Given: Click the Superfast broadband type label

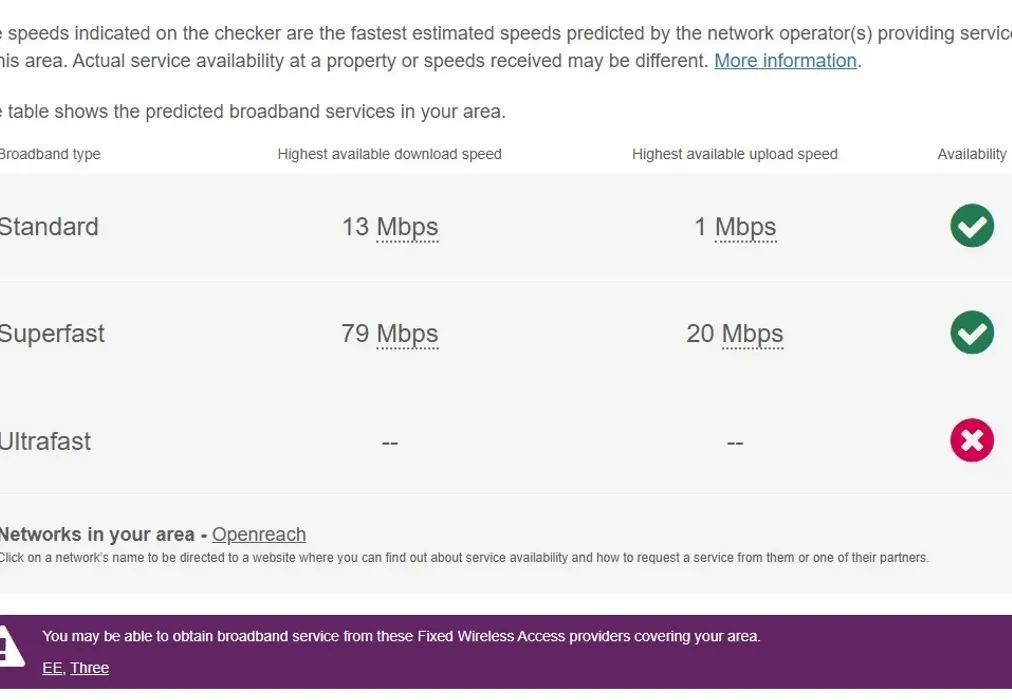Looking at the screenshot, I should 52,334.
